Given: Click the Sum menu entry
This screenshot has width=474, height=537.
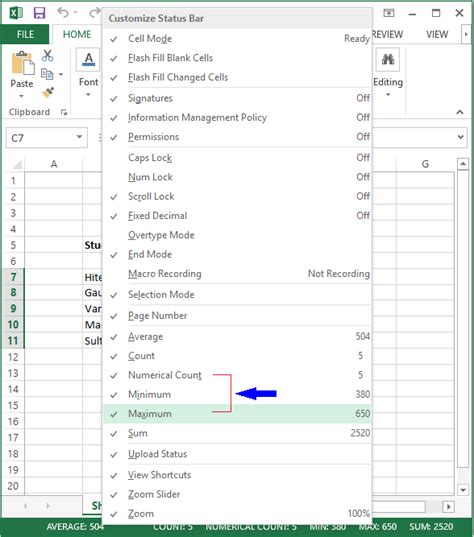Looking at the screenshot, I should [237, 433].
